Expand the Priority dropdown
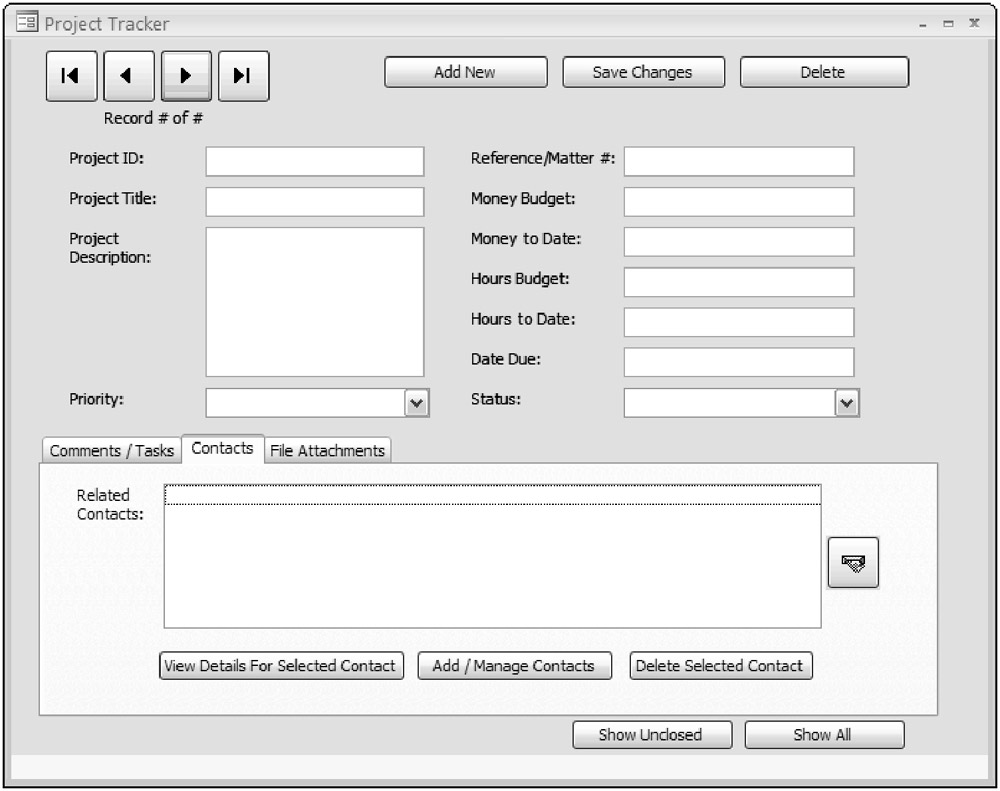This screenshot has height=791, width=1000. pyautogui.click(x=417, y=402)
